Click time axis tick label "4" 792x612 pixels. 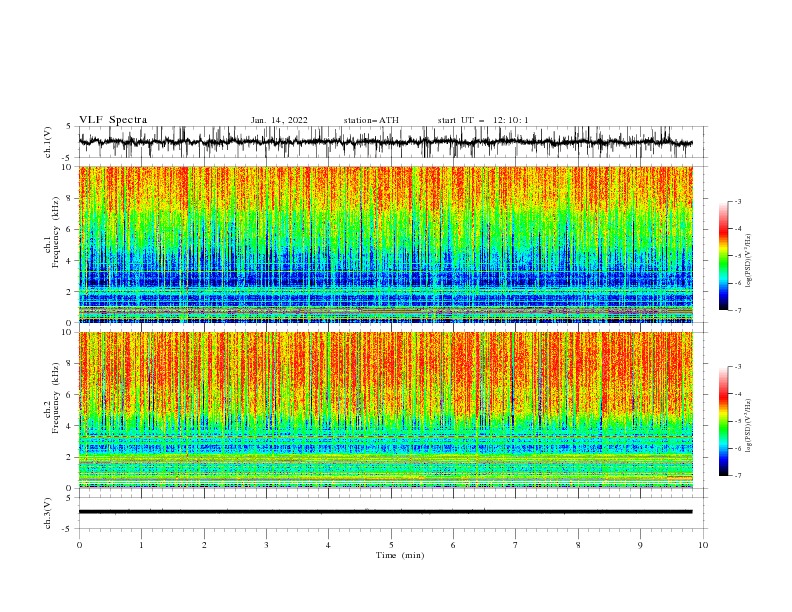point(328,545)
